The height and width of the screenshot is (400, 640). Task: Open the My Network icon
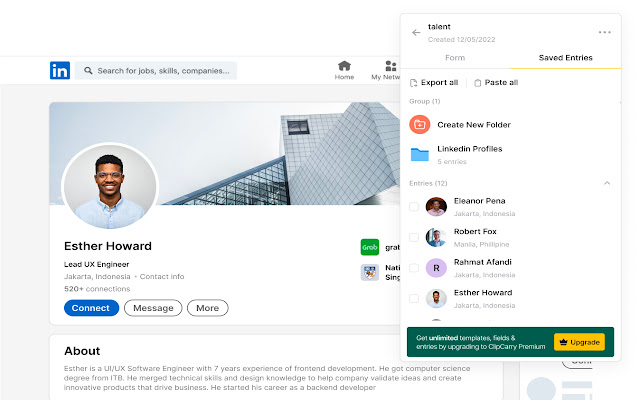[391, 66]
